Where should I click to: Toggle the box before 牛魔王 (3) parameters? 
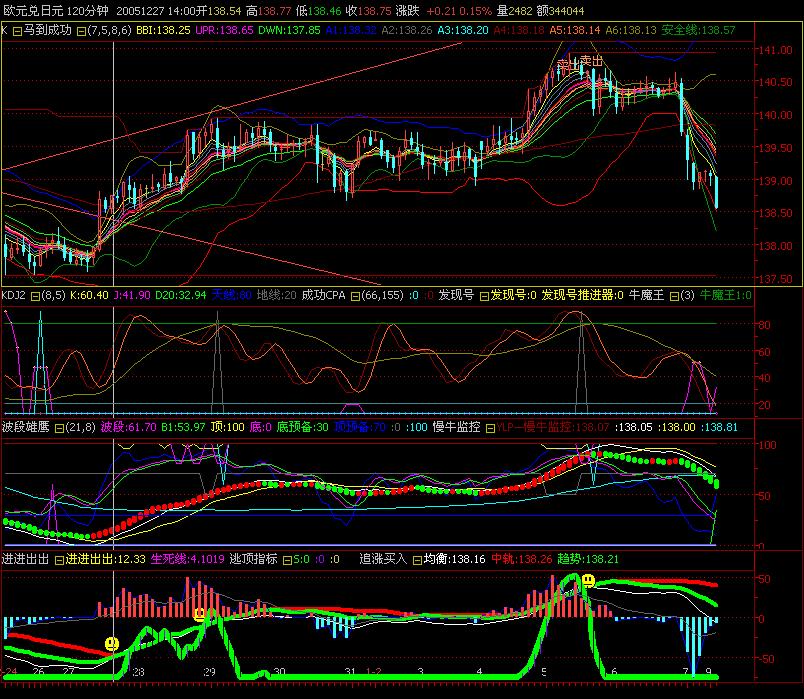(674, 295)
